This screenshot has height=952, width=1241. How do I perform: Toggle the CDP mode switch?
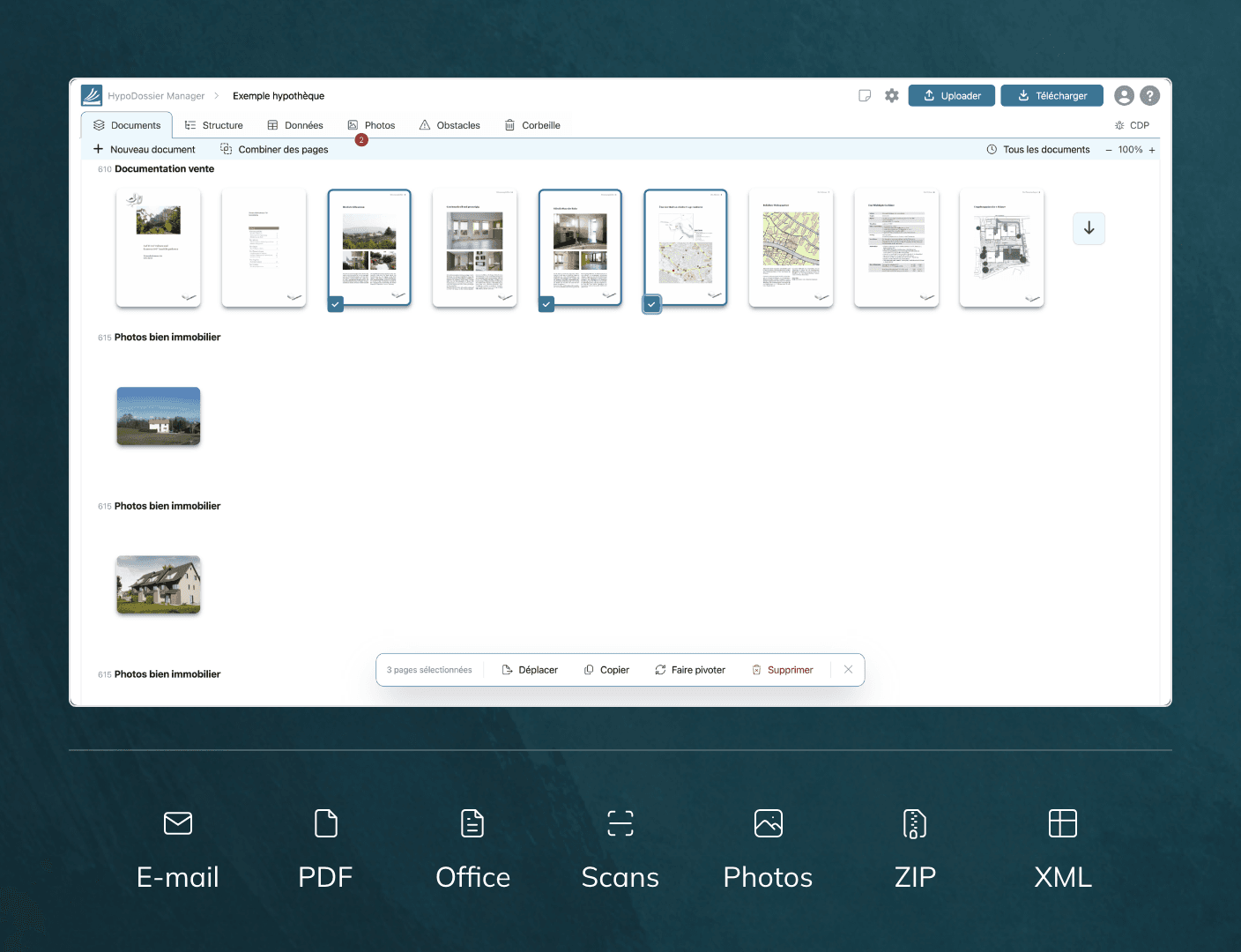(x=1133, y=125)
